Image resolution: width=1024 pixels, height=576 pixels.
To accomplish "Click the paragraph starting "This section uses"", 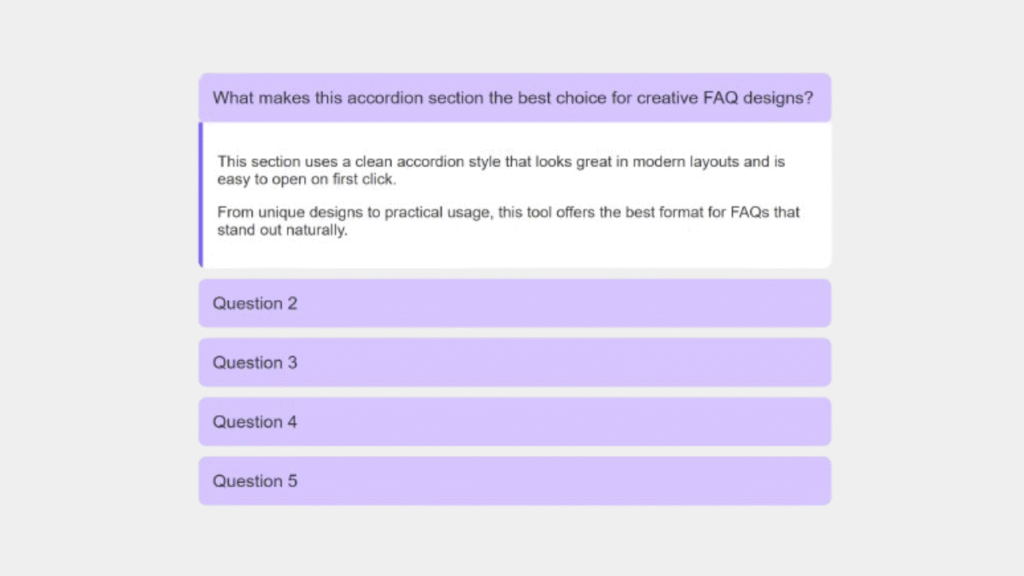I will [500, 170].
